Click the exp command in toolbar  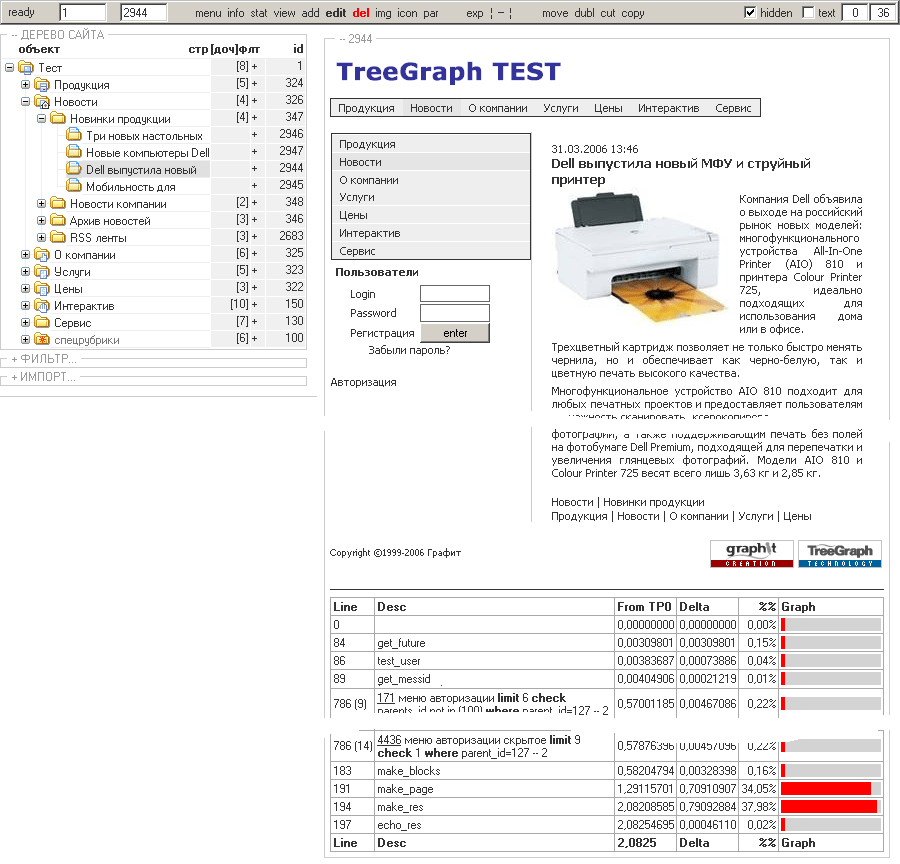coord(475,13)
